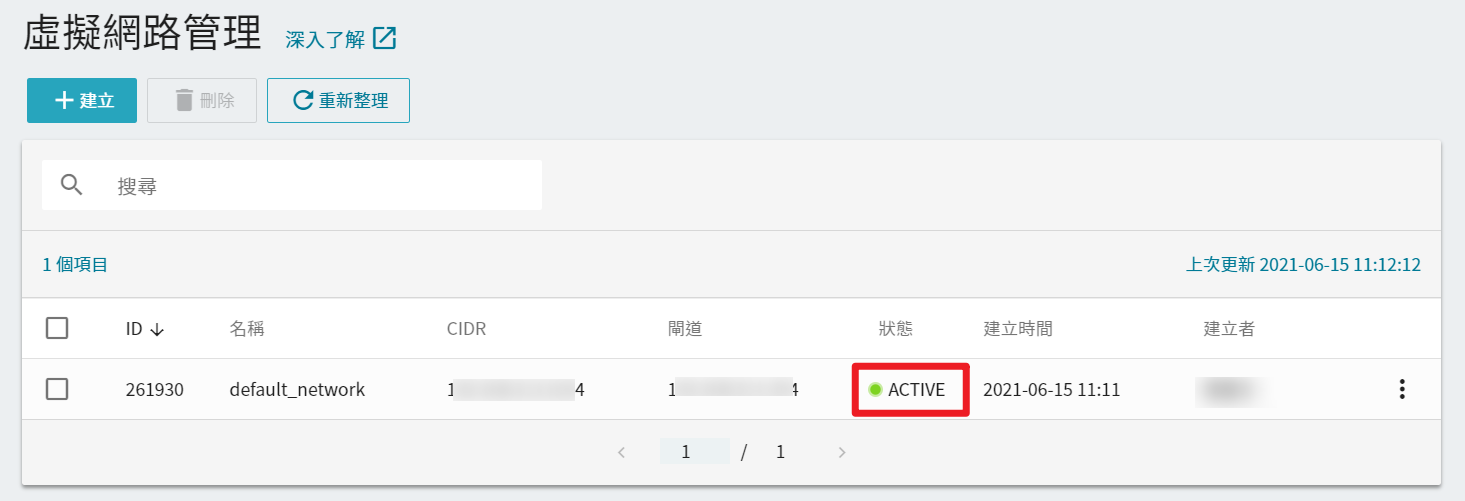
Task: Check the default_network row checkbox
Action: tap(57, 389)
